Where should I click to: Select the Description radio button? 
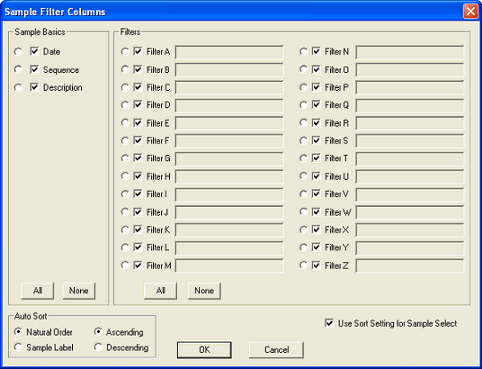[x=18, y=87]
